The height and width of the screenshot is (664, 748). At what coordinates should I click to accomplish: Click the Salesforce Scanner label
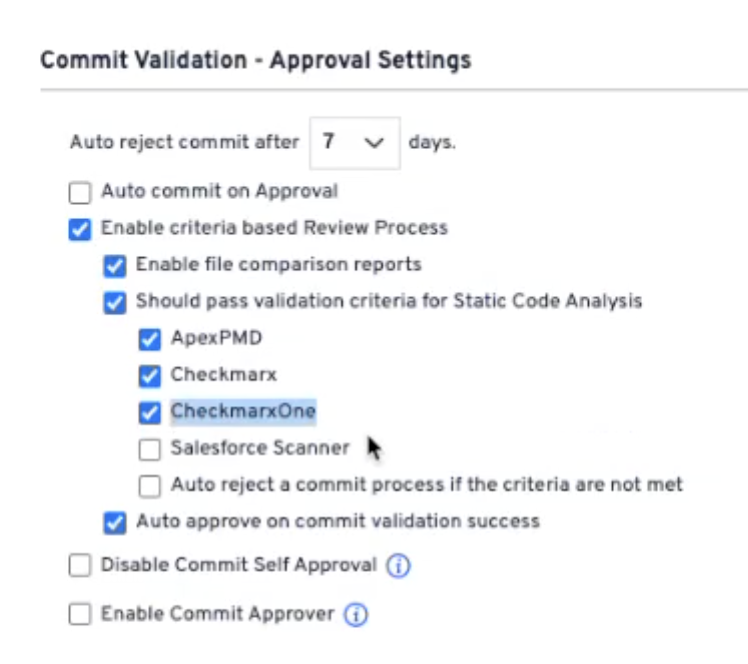pyautogui.click(x=260, y=448)
